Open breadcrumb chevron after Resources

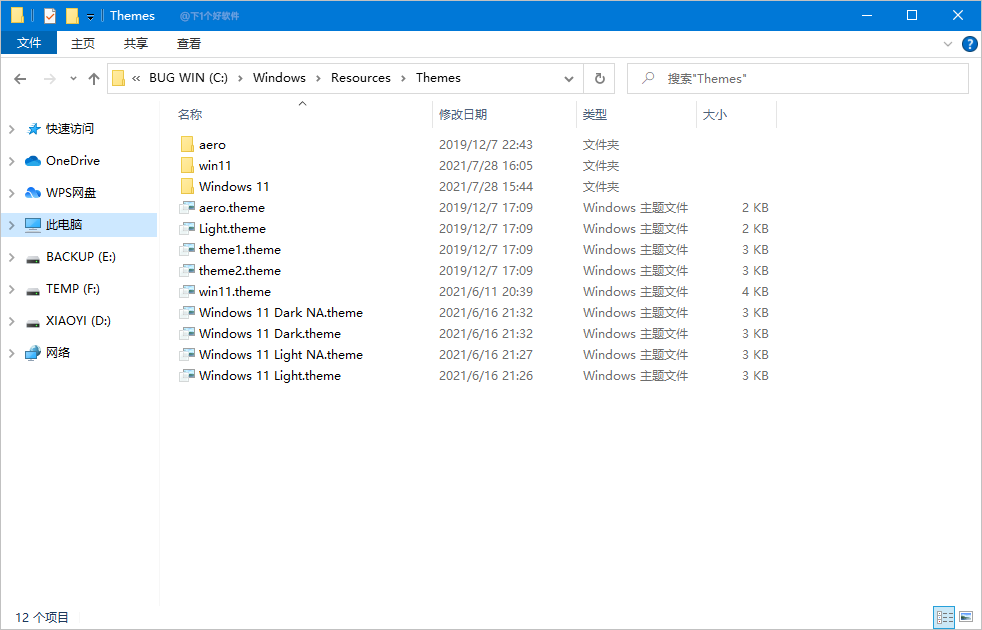[x=403, y=78]
